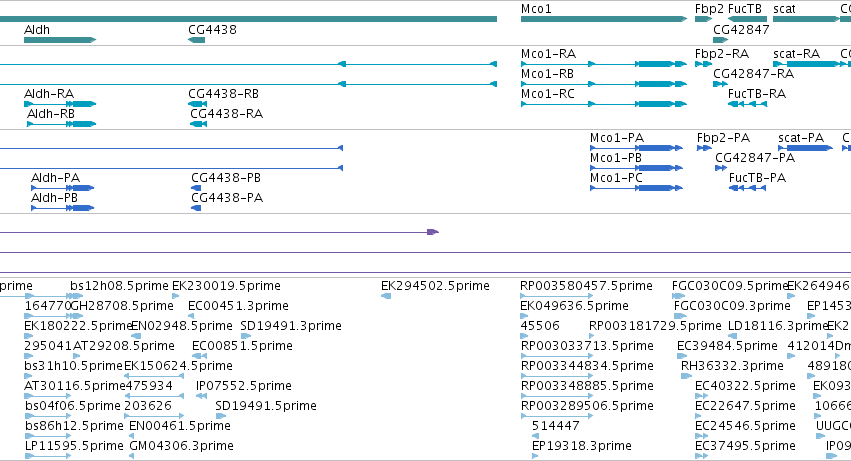Select the EN00461.5prime EST label
Screen dimensions: 851x461
pyautogui.click(x=180, y=427)
